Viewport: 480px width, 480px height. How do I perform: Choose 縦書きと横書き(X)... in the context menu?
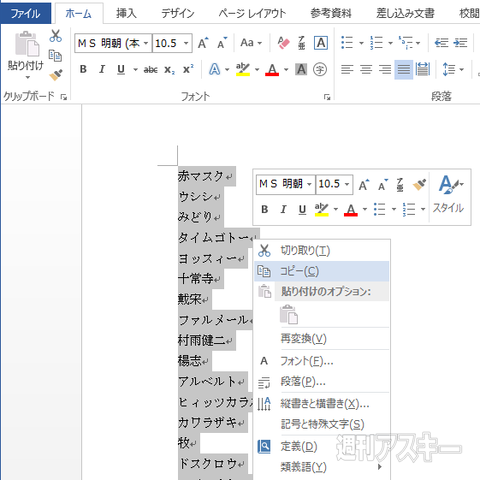[321, 404]
